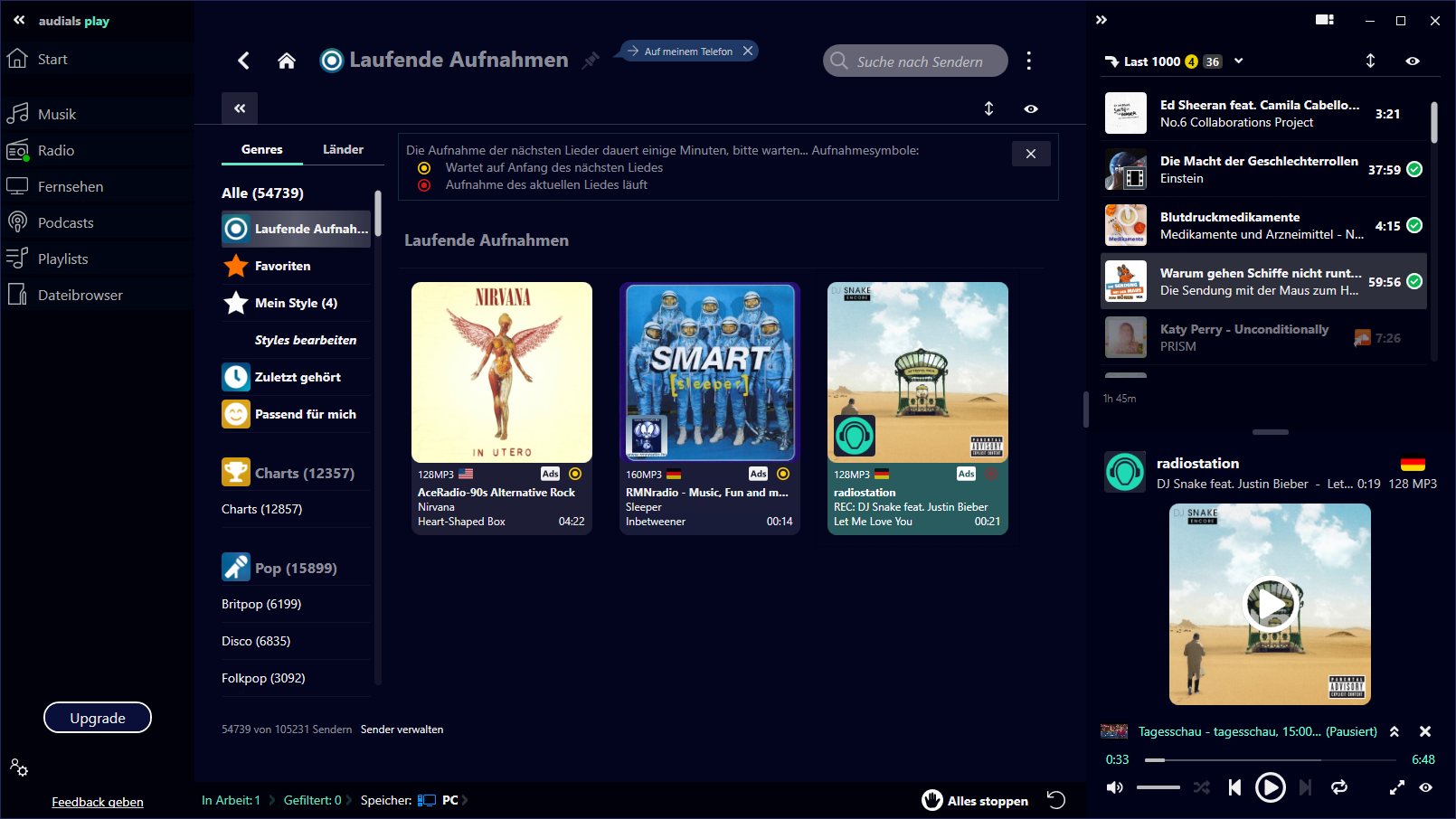Open Favoriten stations
The height and width of the screenshot is (819, 1456).
tap(296, 266)
